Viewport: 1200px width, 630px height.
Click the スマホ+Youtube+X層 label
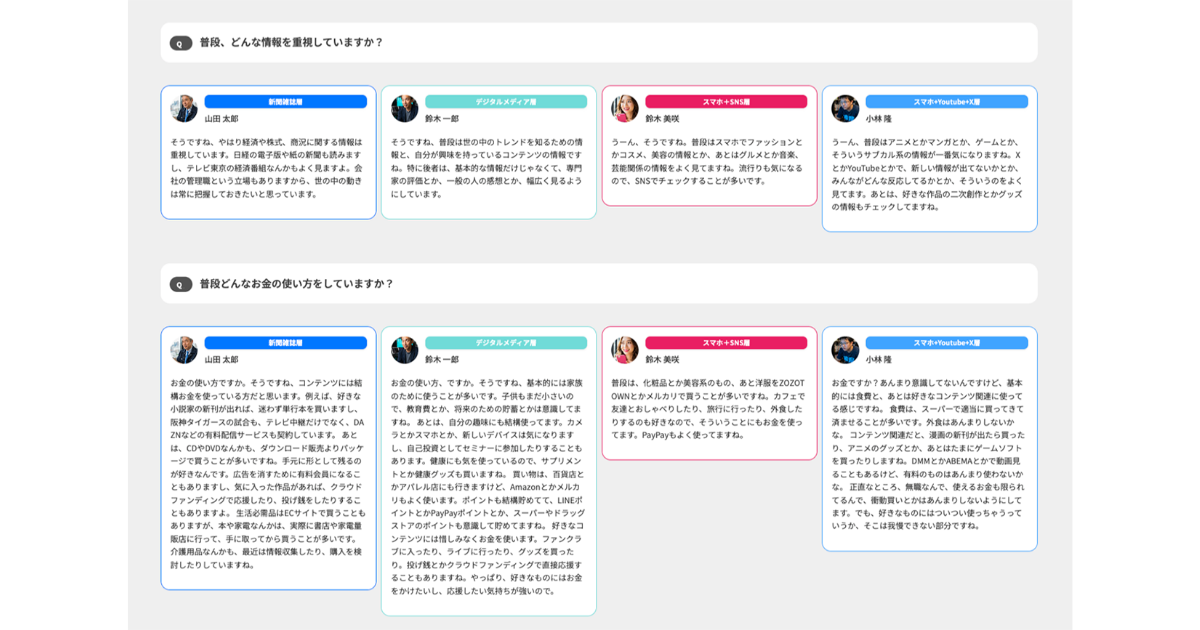(948, 100)
